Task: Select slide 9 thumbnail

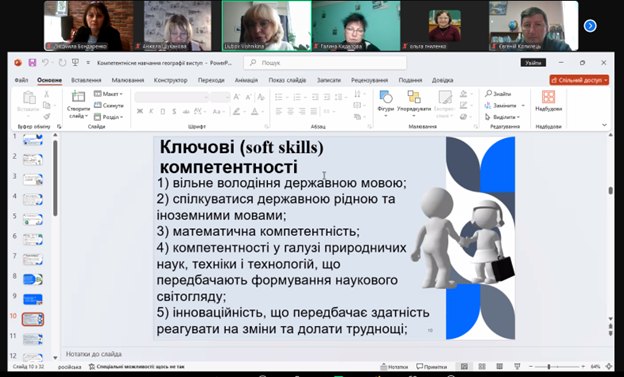Action: tap(33, 299)
